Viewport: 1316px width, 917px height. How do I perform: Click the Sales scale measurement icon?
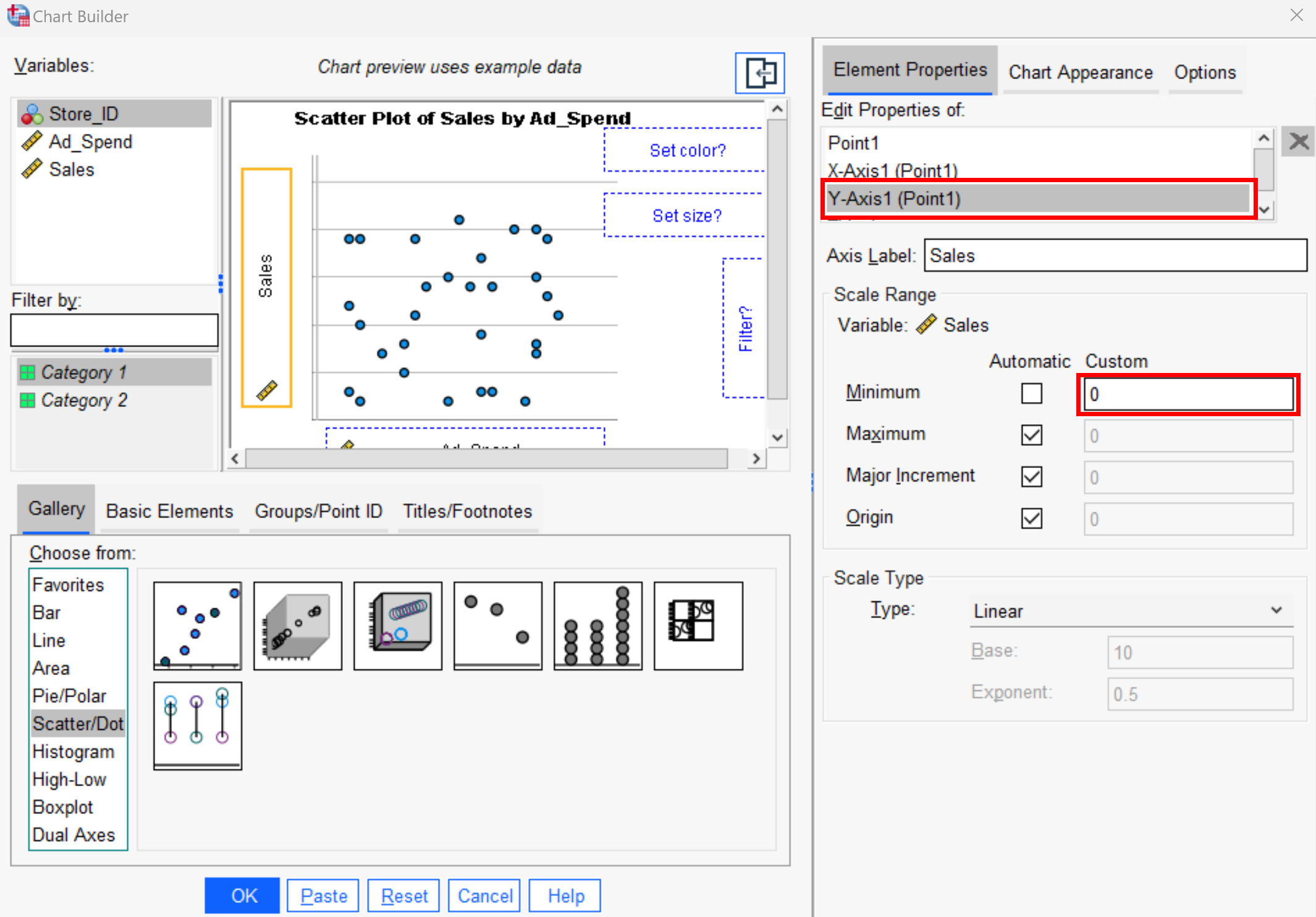(32, 169)
